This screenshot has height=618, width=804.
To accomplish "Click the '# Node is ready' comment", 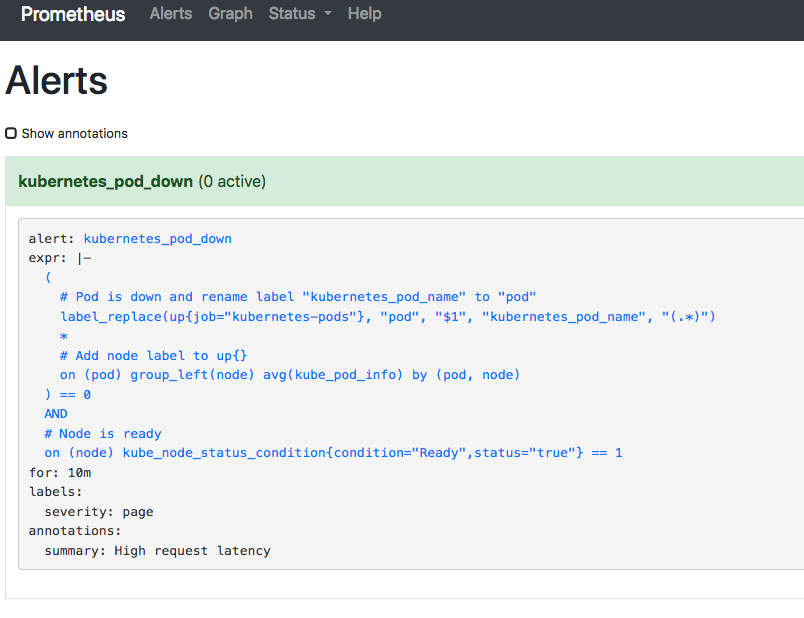I will [x=103, y=434].
